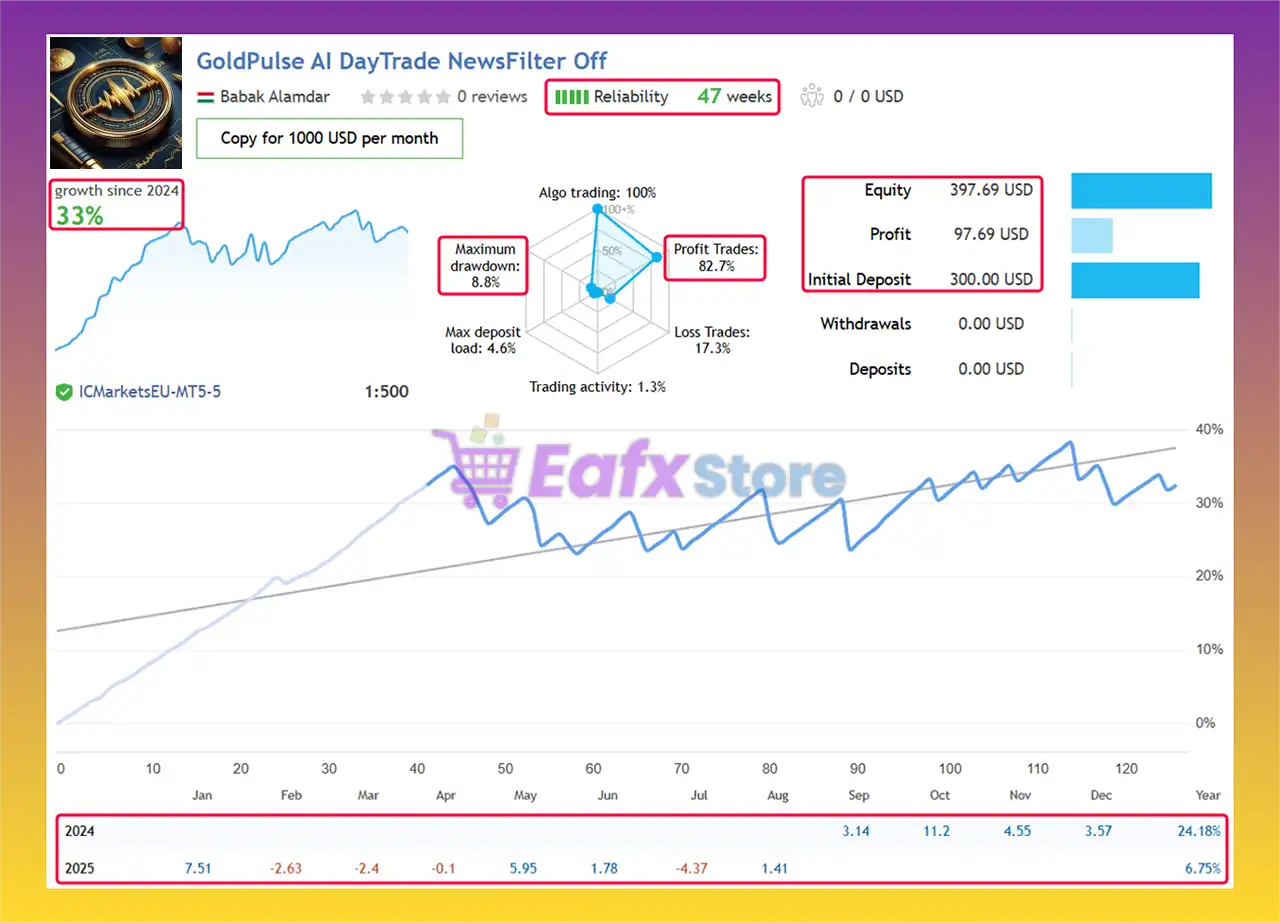This screenshot has width=1280, height=923.
Task: Click Maximum drawdown: 8.8% label
Action: (x=485, y=265)
